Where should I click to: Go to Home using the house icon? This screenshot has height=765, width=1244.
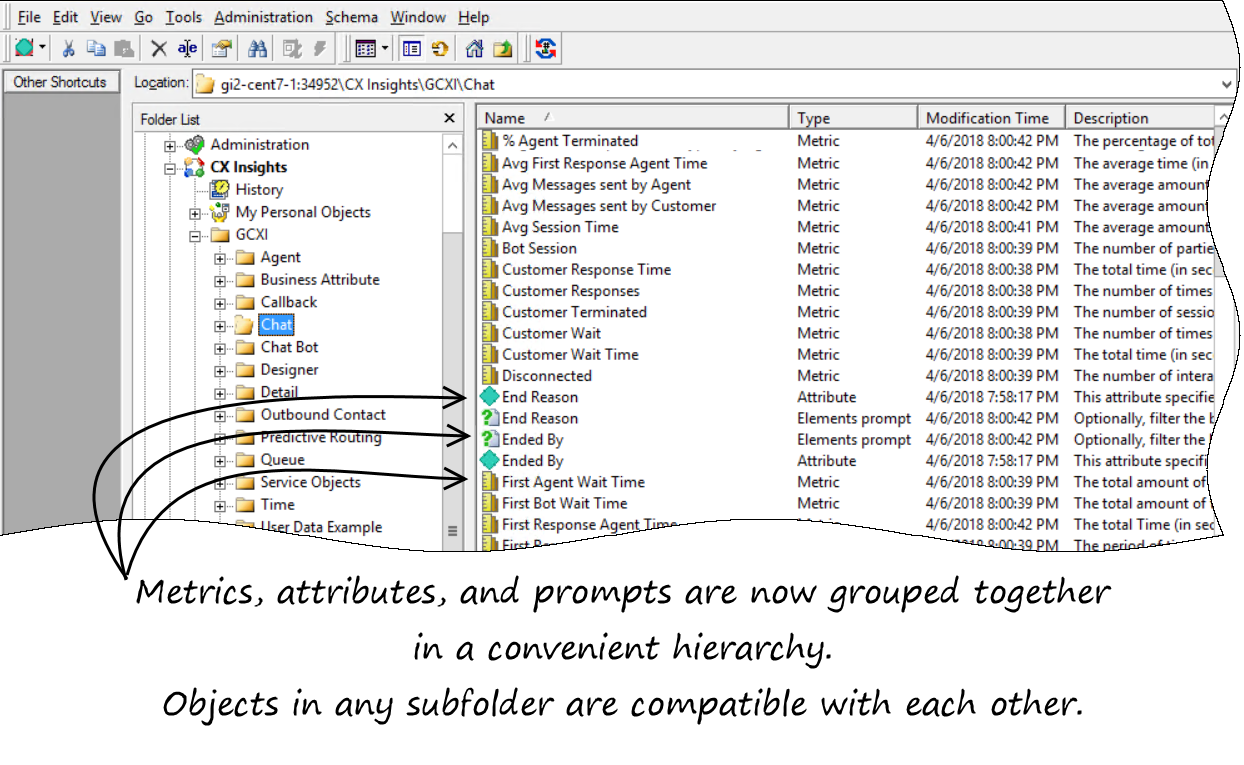(474, 48)
